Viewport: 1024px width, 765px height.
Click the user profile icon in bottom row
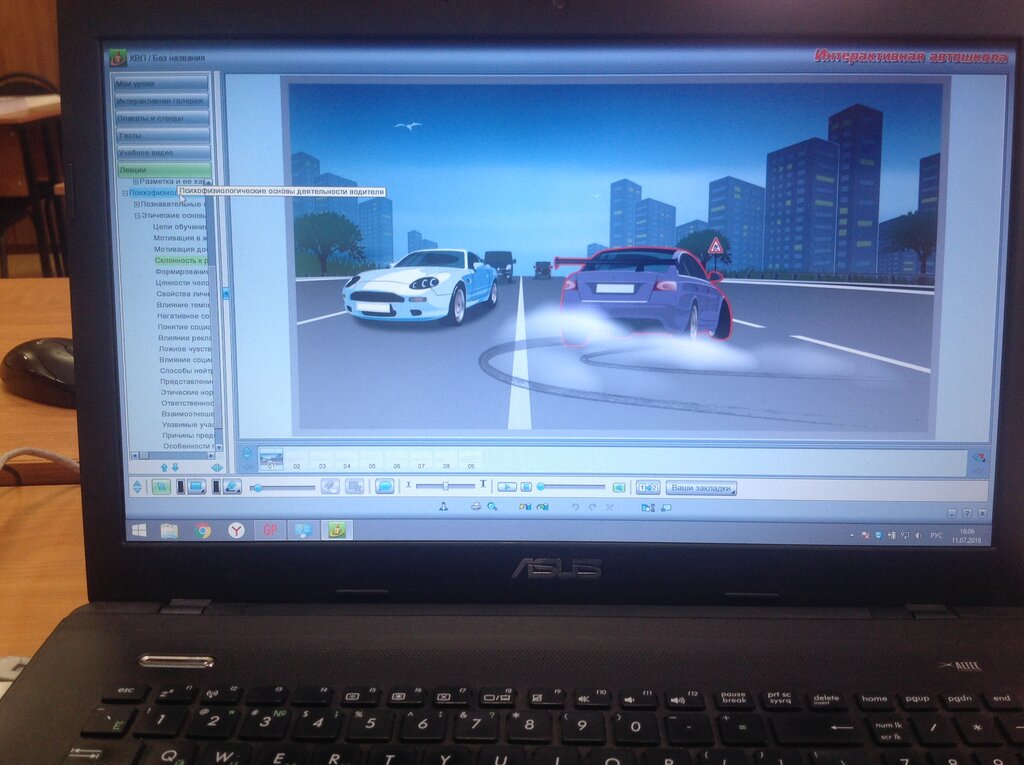pyautogui.click(x=443, y=507)
